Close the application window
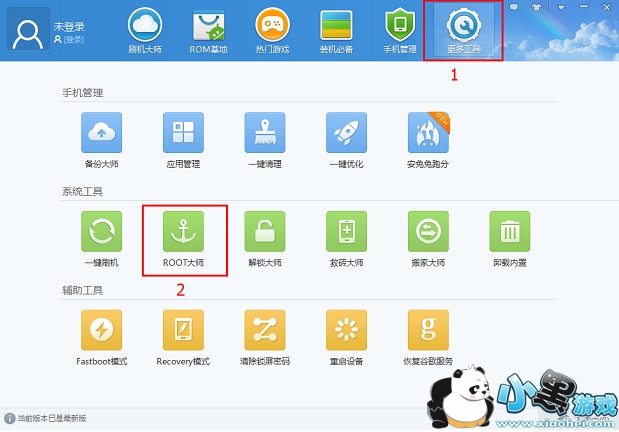The height and width of the screenshot is (432, 619). (x=607, y=7)
